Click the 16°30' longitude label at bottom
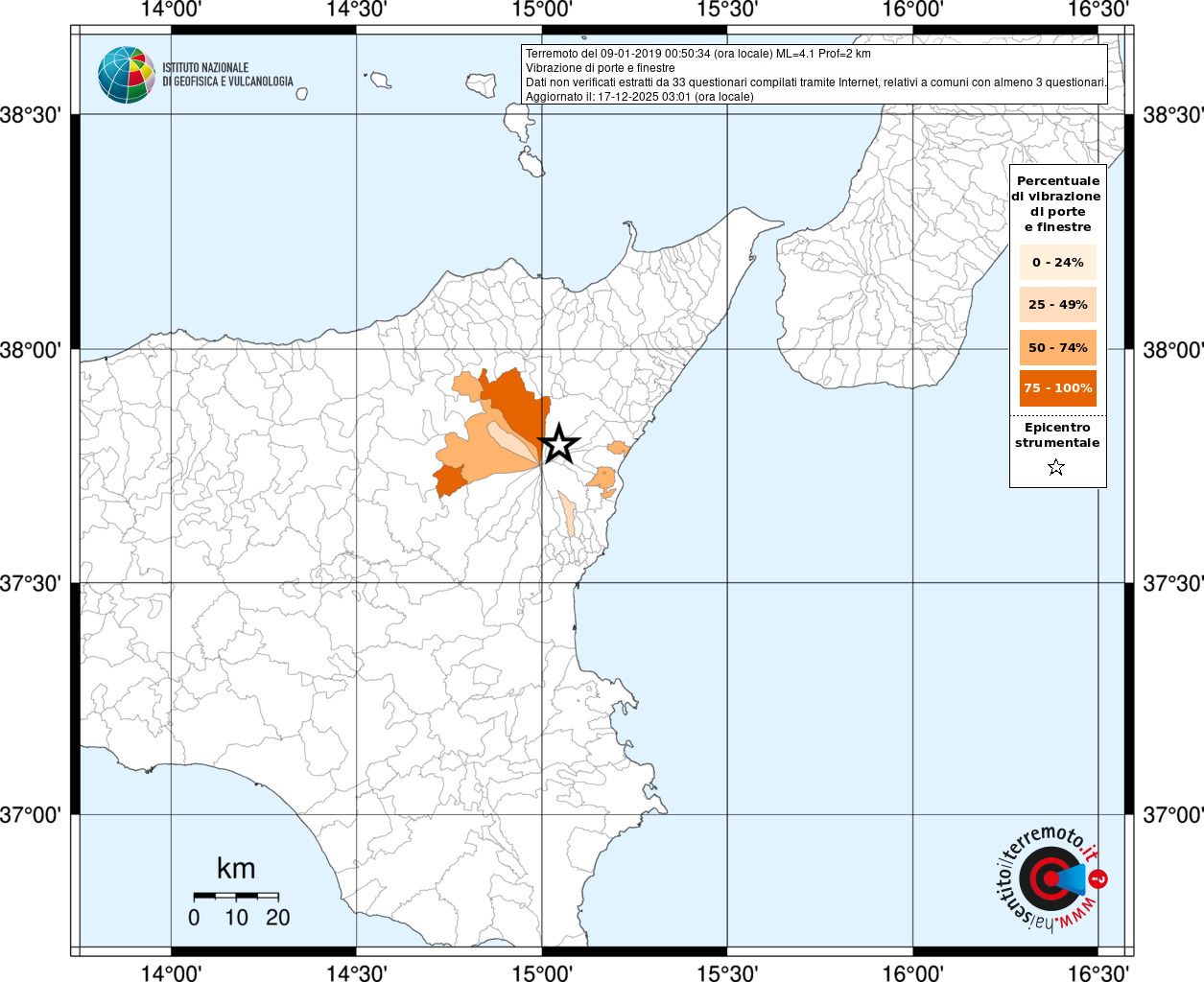The width and height of the screenshot is (1204, 982). [1098, 972]
